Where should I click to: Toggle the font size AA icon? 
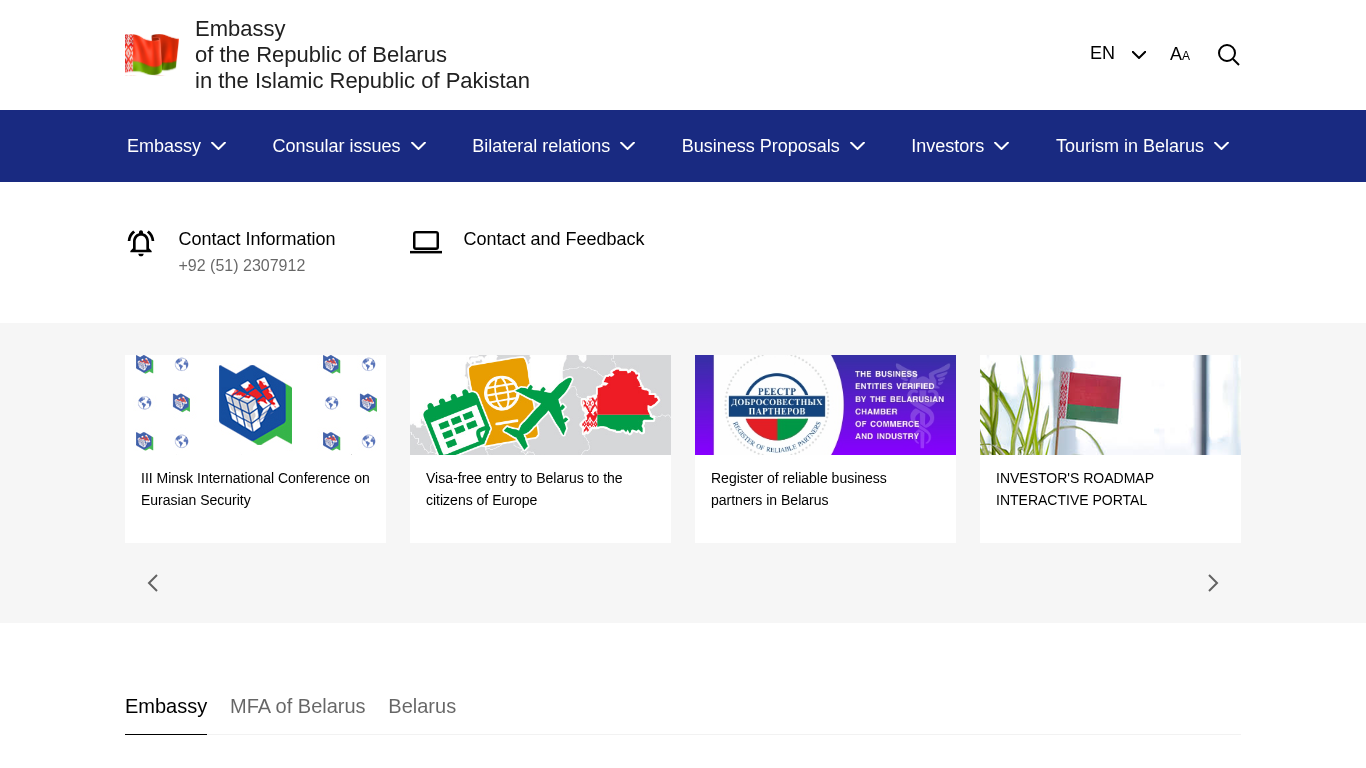click(1180, 55)
